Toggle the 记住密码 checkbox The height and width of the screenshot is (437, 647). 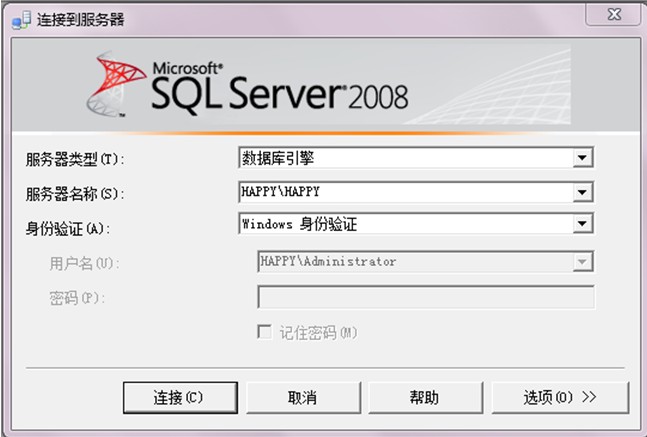[264, 332]
